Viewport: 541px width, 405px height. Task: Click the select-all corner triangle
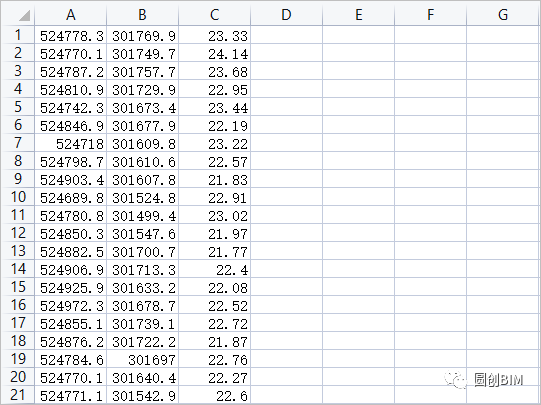point(24,16)
